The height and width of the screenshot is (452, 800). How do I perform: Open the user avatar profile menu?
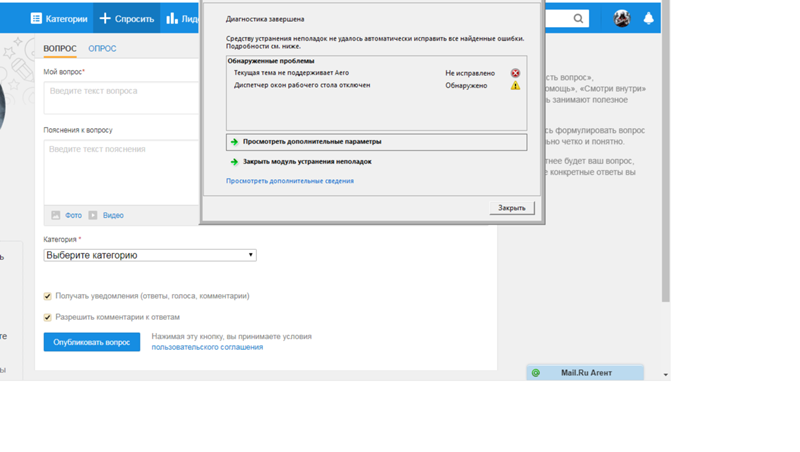pos(622,19)
